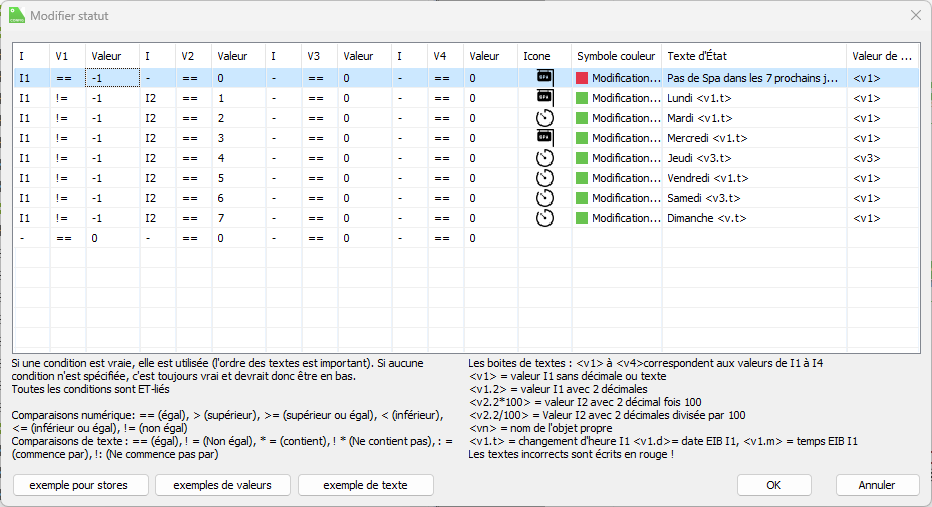Click V2 value '7' in the Dimanche row

221,218
